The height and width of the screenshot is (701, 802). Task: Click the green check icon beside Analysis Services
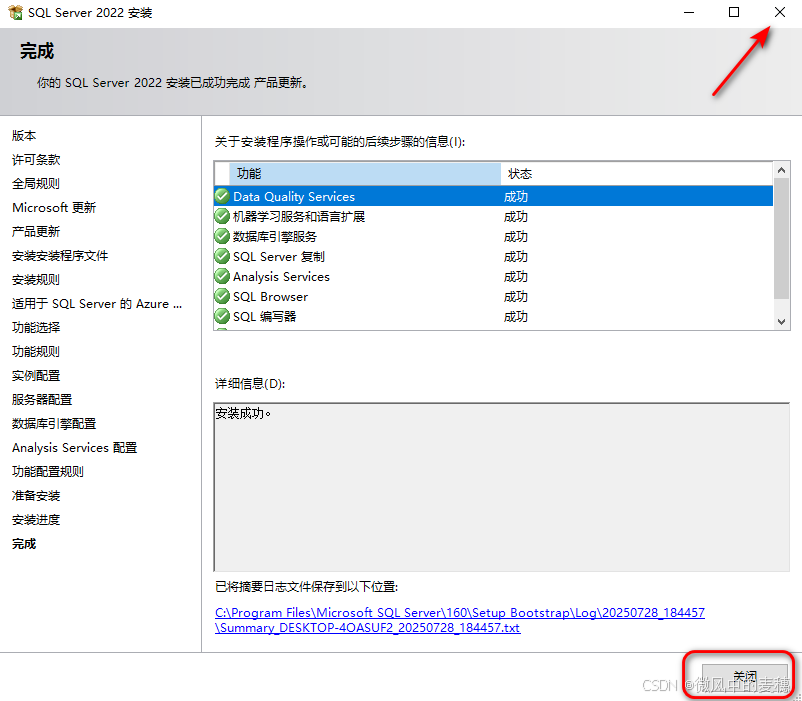coord(222,276)
